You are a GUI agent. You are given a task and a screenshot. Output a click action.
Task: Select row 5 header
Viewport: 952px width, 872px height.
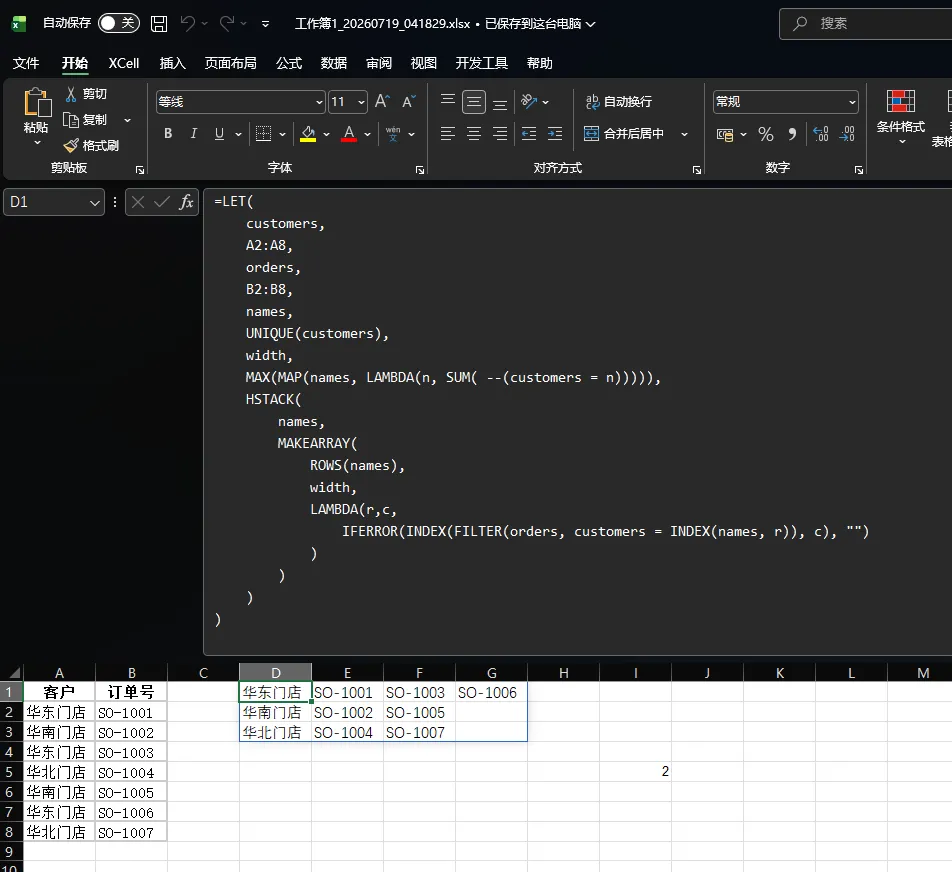[10, 772]
